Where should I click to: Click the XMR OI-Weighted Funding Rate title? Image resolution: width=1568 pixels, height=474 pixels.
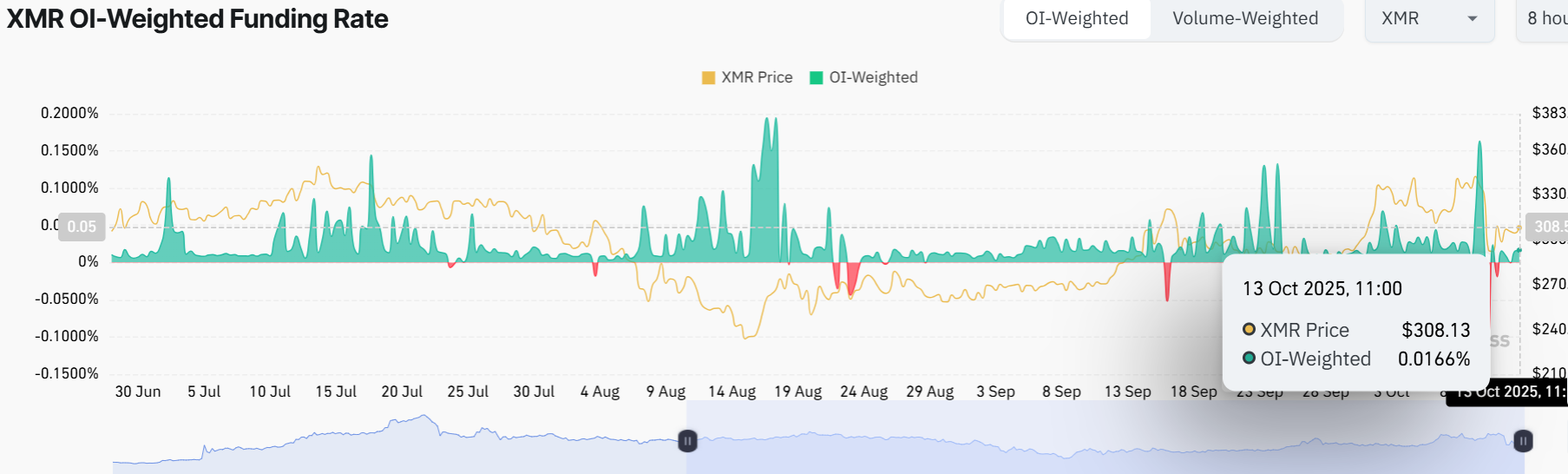198,19
